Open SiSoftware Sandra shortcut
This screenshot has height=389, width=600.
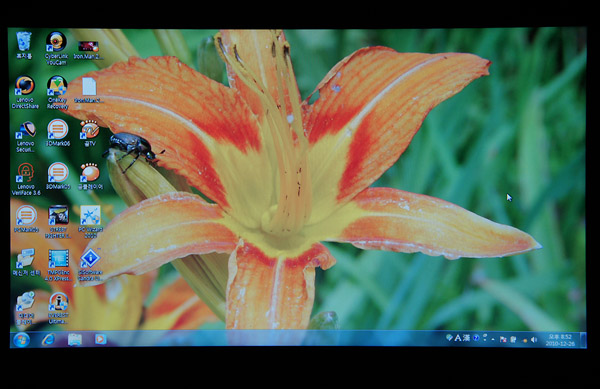(90, 265)
